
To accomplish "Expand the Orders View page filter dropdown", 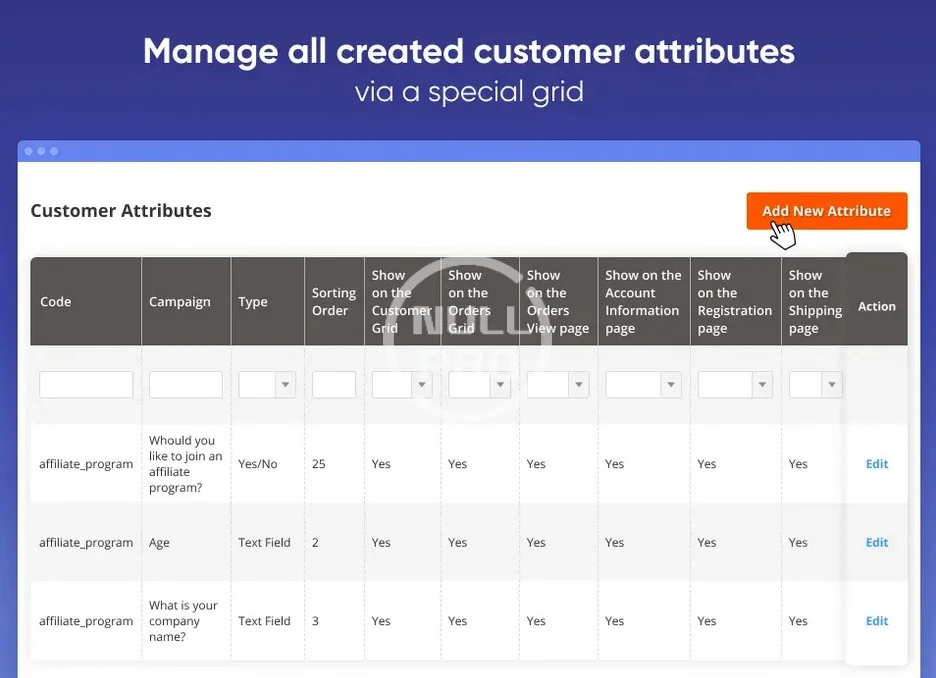I will pyautogui.click(x=558, y=385).
